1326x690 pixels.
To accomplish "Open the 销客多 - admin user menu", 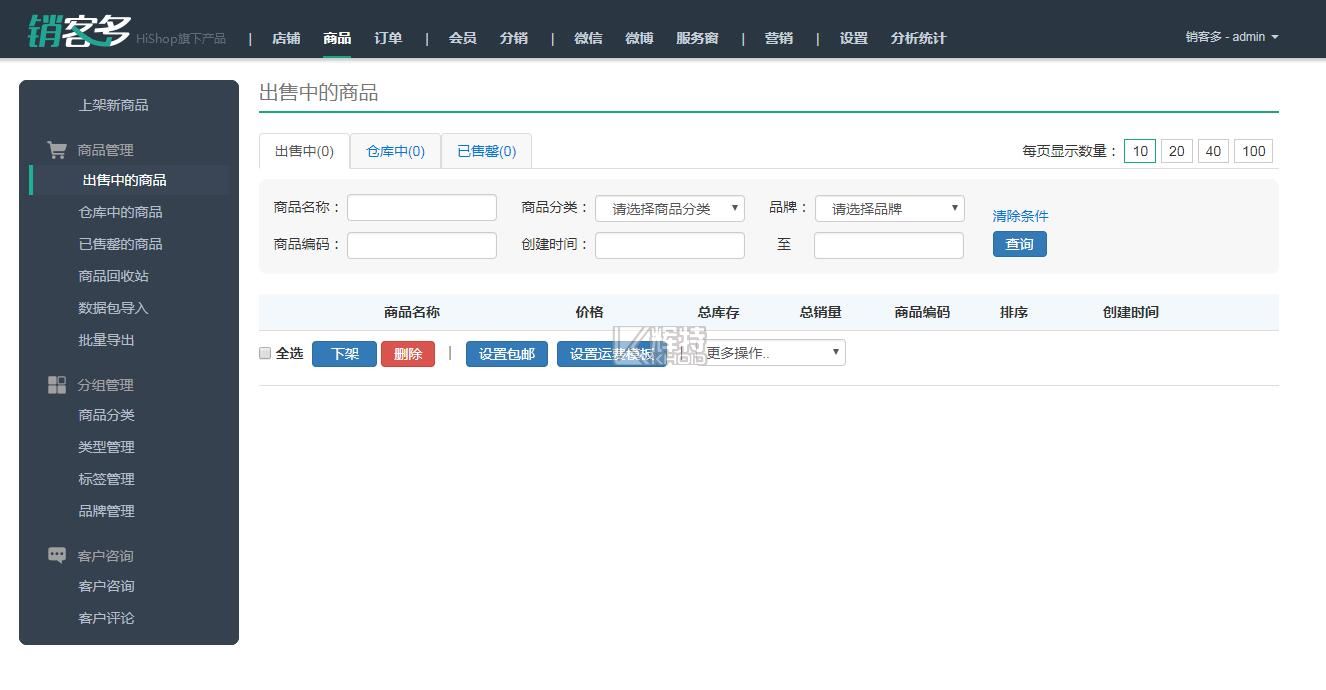I will coord(1232,37).
